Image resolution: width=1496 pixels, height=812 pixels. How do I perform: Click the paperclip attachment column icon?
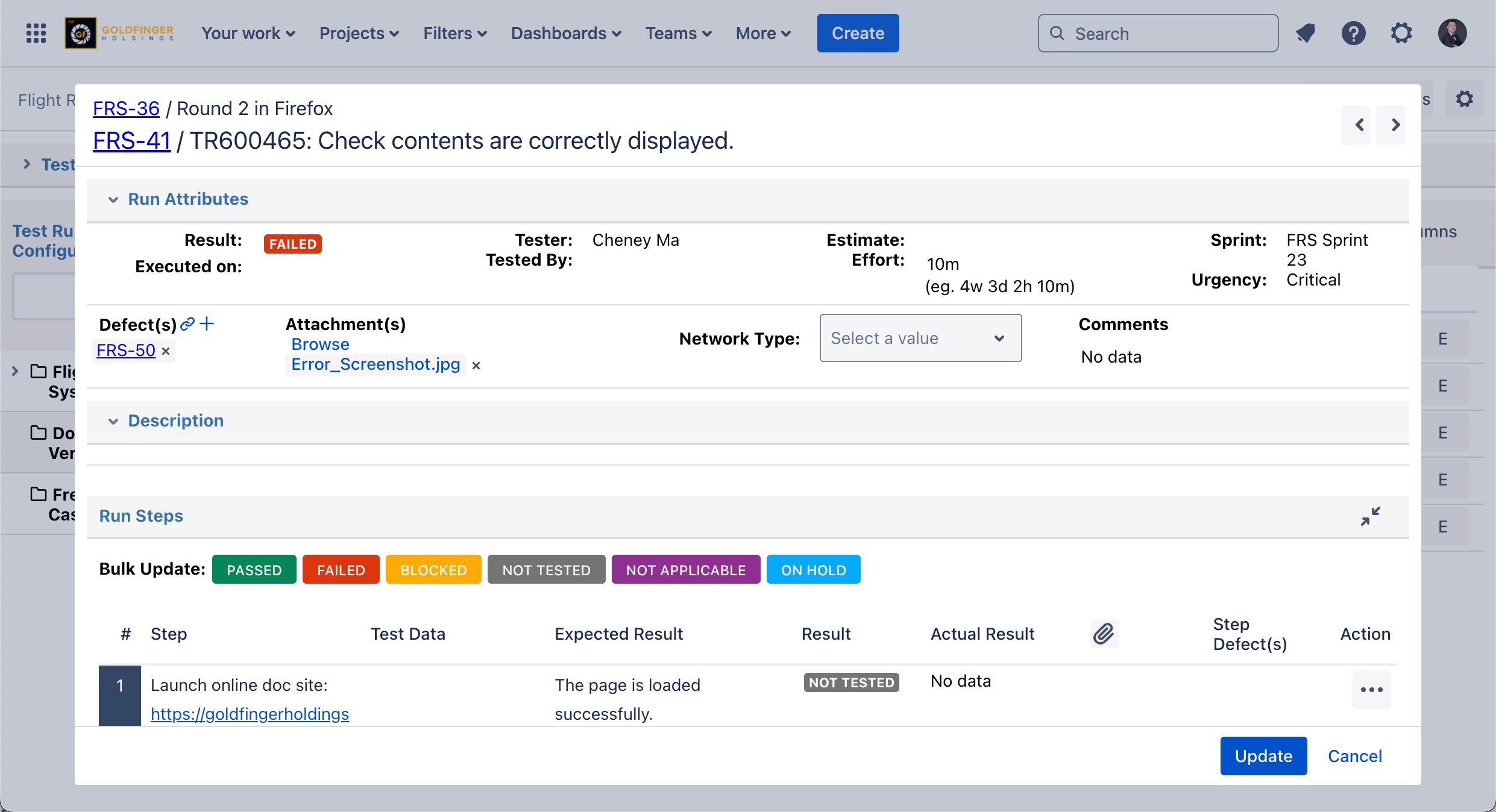pyautogui.click(x=1104, y=634)
